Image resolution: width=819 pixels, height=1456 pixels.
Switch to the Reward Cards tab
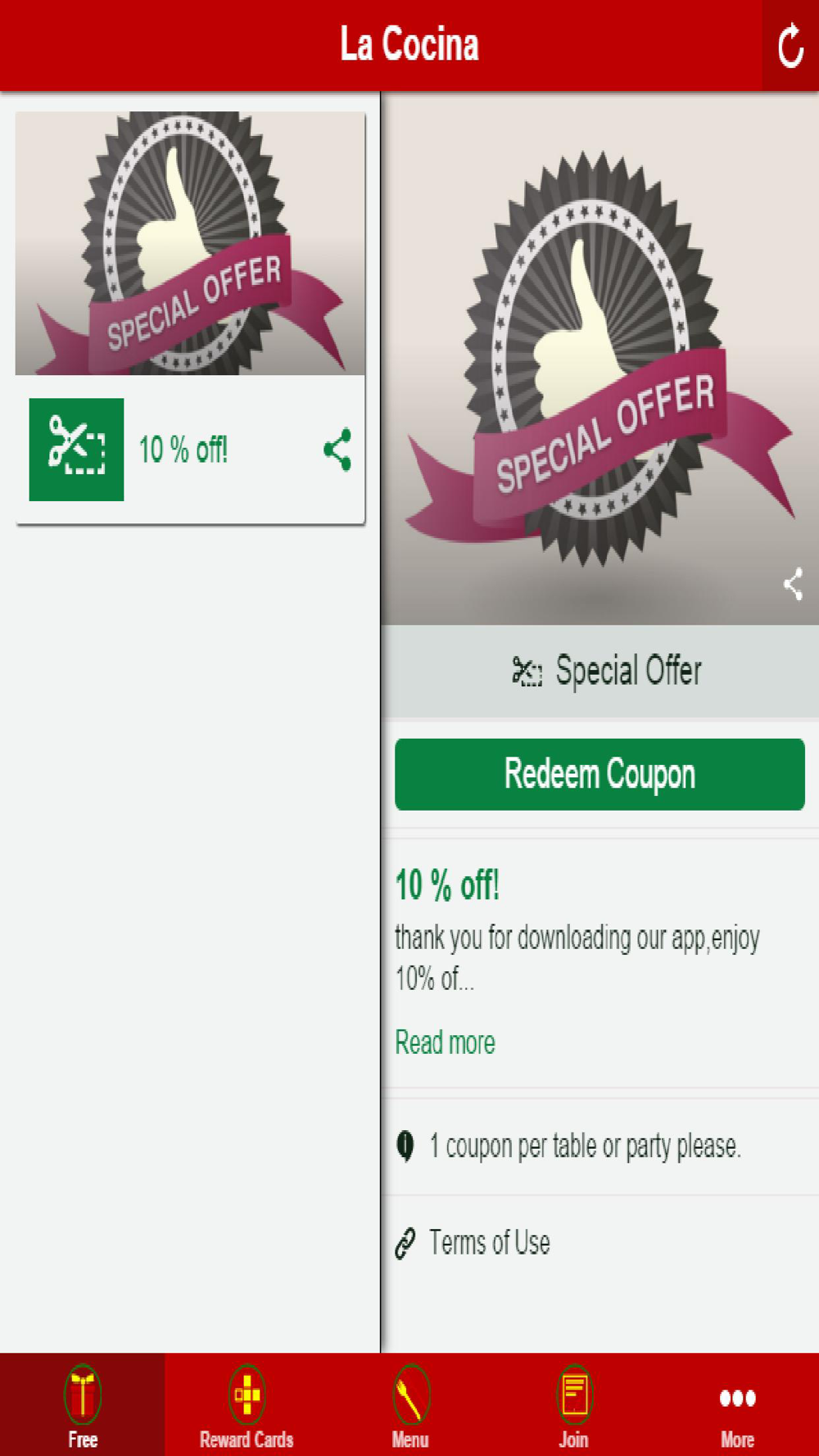point(247,1404)
